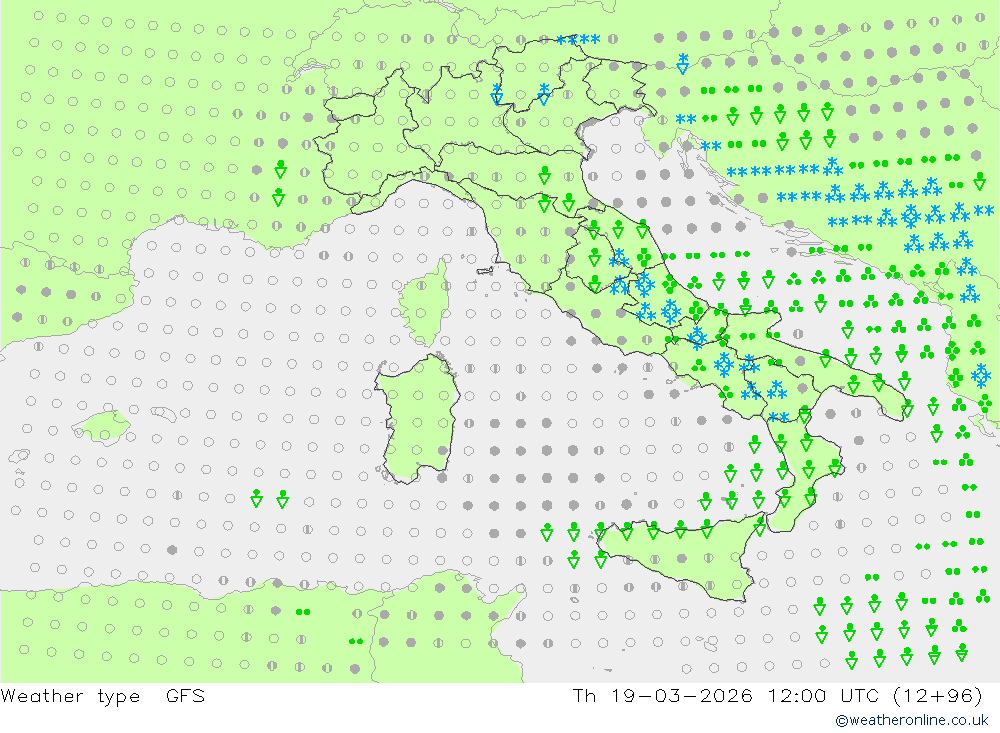Click the "(12+96)" forecast offset text
Image resolution: width=1000 pixels, height=733 pixels.
[938, 695]
